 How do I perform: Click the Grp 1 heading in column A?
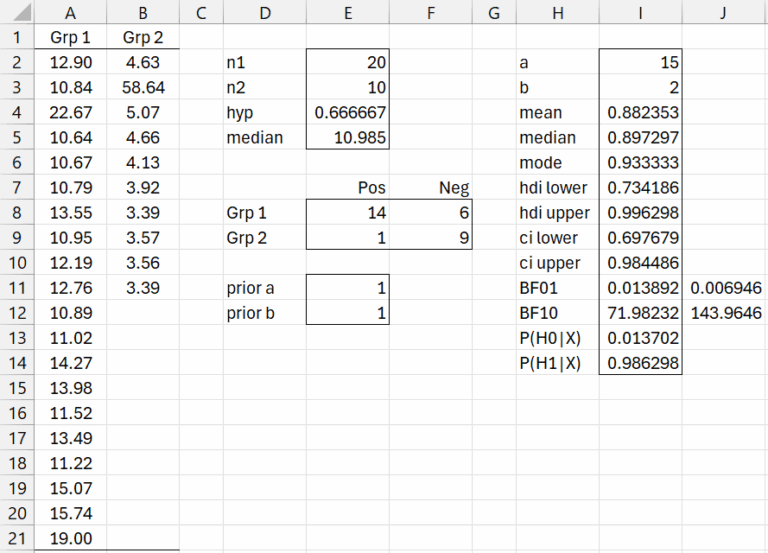pyautogui.click(x=71, y=37)
